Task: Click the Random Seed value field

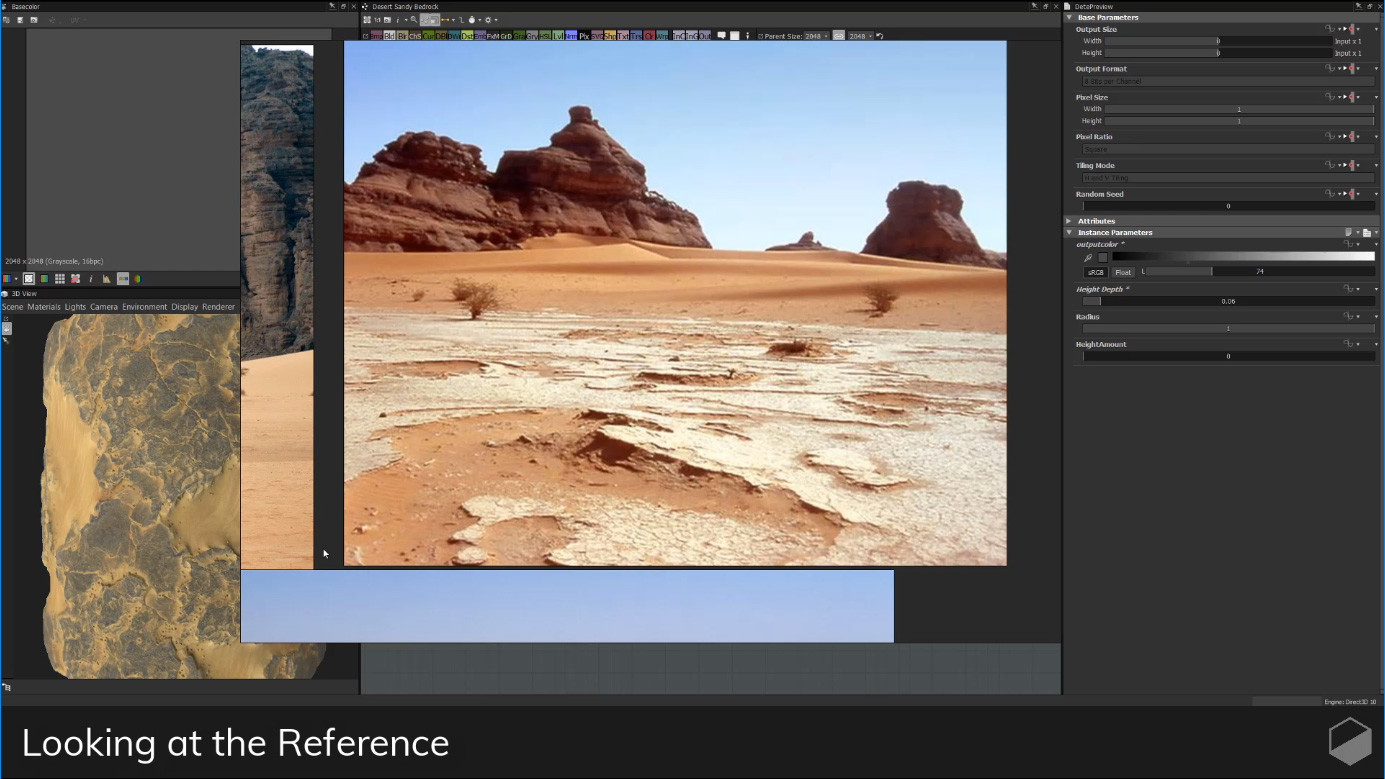Action: tap(1229, 206)
